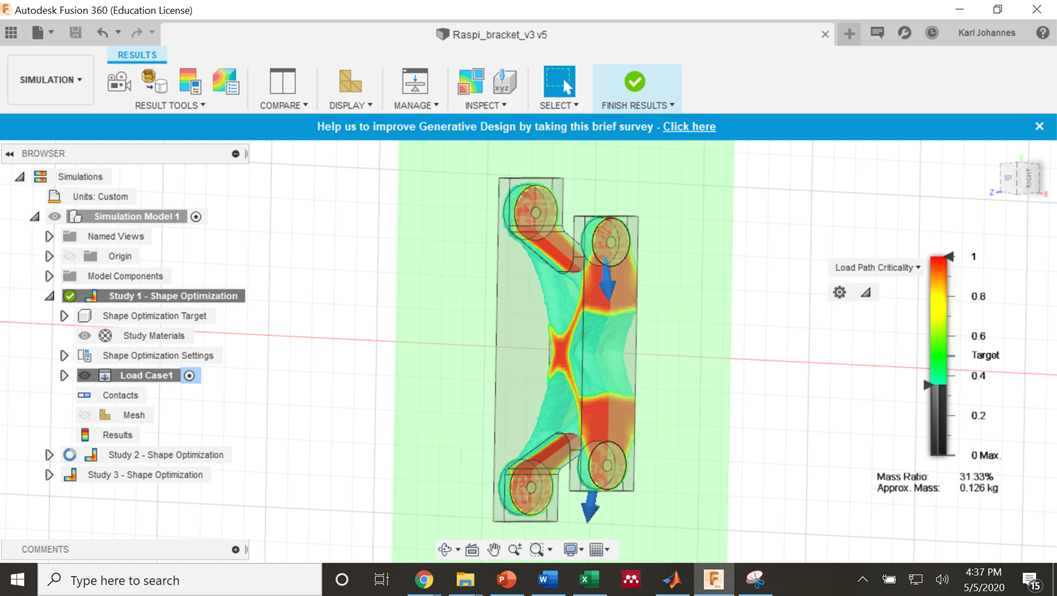Close the Raspi_bracket_v3 document tab

825,34
